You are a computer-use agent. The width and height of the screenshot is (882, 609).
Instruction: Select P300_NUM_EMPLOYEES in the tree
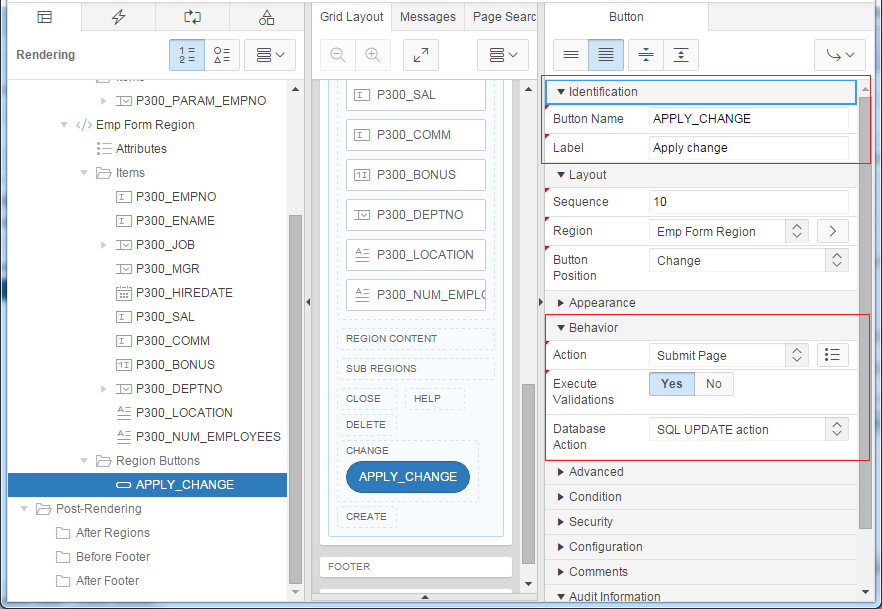coord(208,436)
